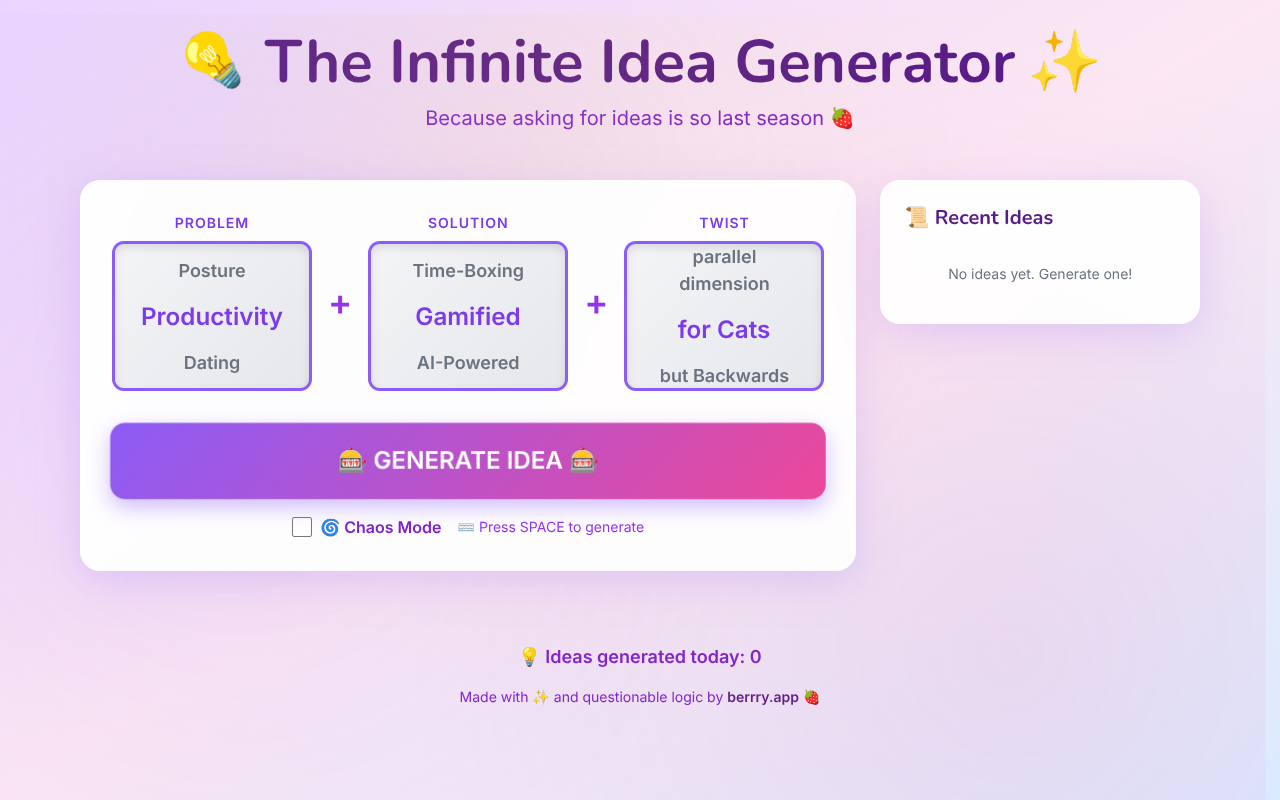This screenshot has width=1280, height=800.
Task: Select Productivity in the Problem reel
Action: tap(211, 316)
